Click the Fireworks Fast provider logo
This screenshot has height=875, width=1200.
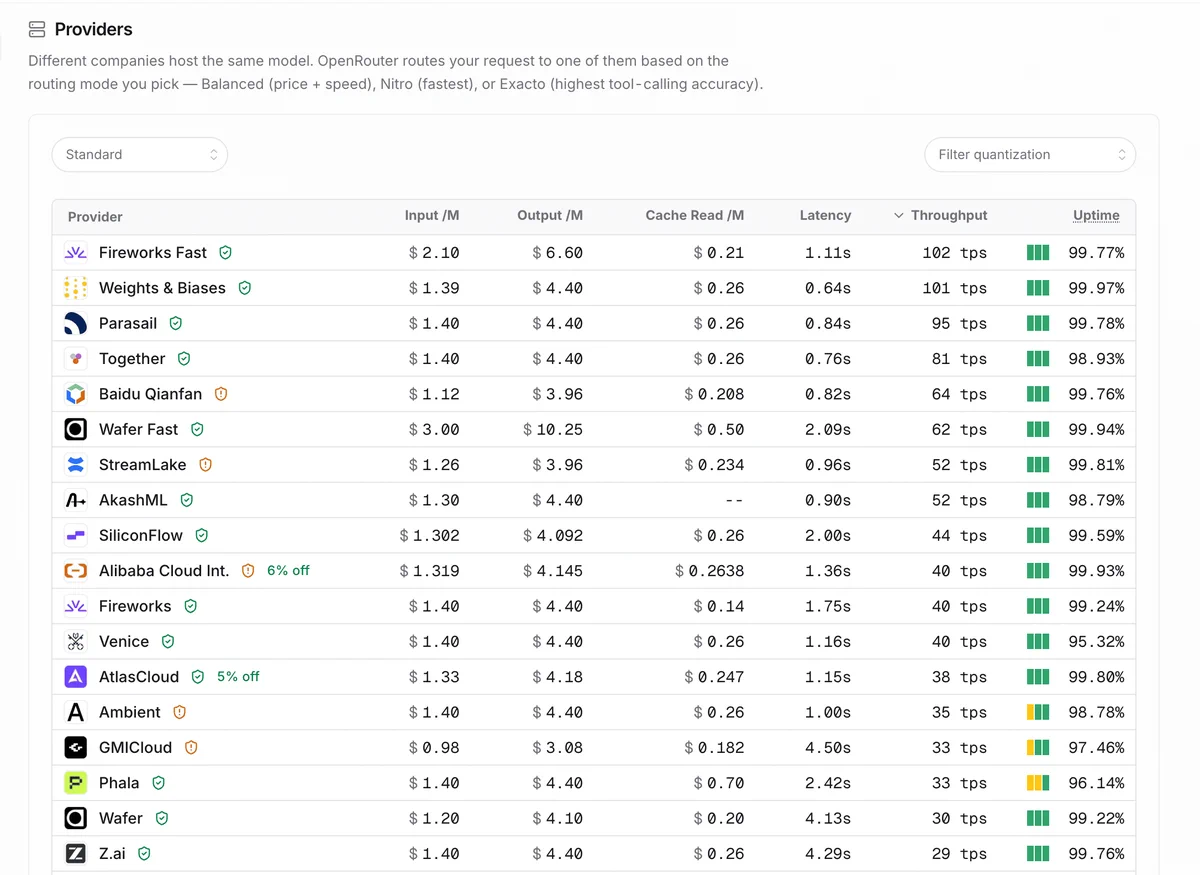click(76, 253)
